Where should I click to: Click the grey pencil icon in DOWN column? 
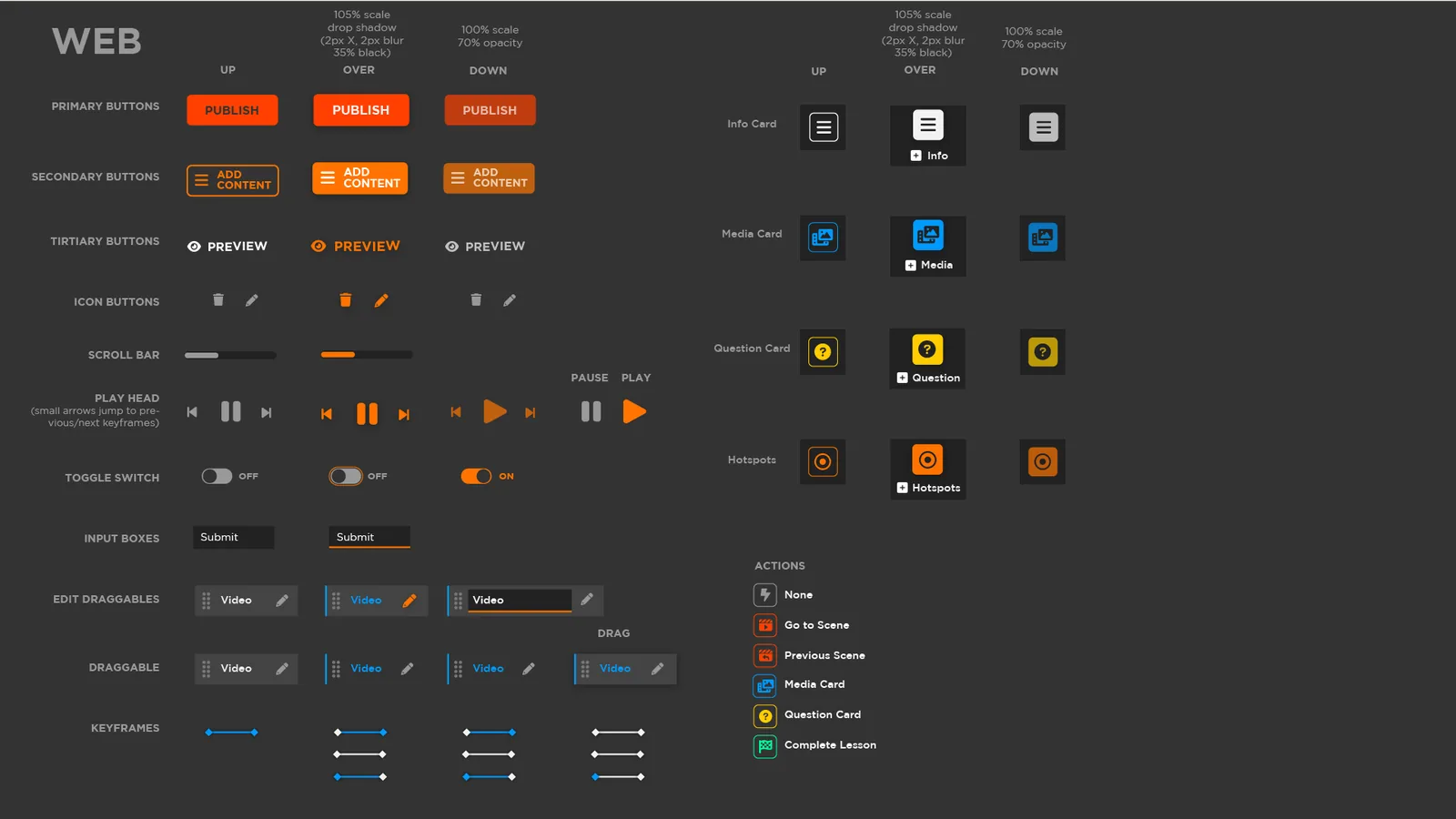(510, 300)
